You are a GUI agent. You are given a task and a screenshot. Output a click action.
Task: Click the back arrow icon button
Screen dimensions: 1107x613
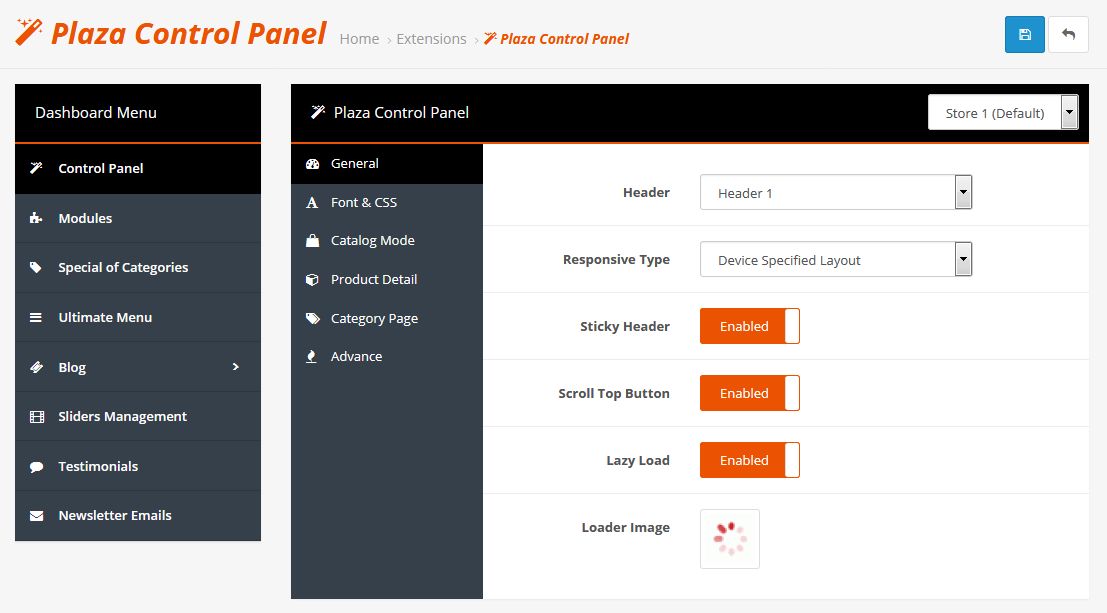coord(1068,35)
